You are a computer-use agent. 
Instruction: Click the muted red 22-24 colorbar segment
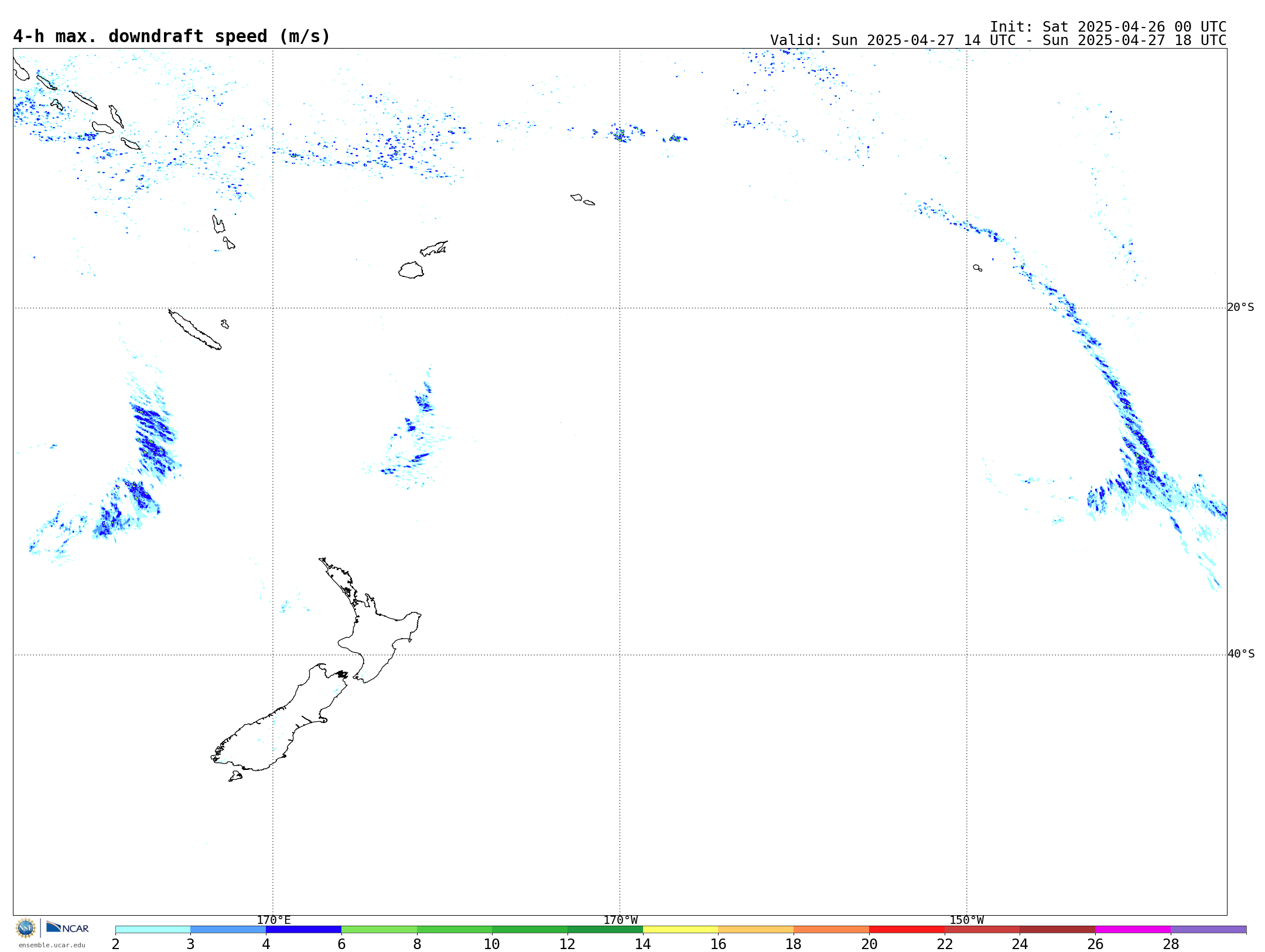pyautogui.click(x=982, y=930)
